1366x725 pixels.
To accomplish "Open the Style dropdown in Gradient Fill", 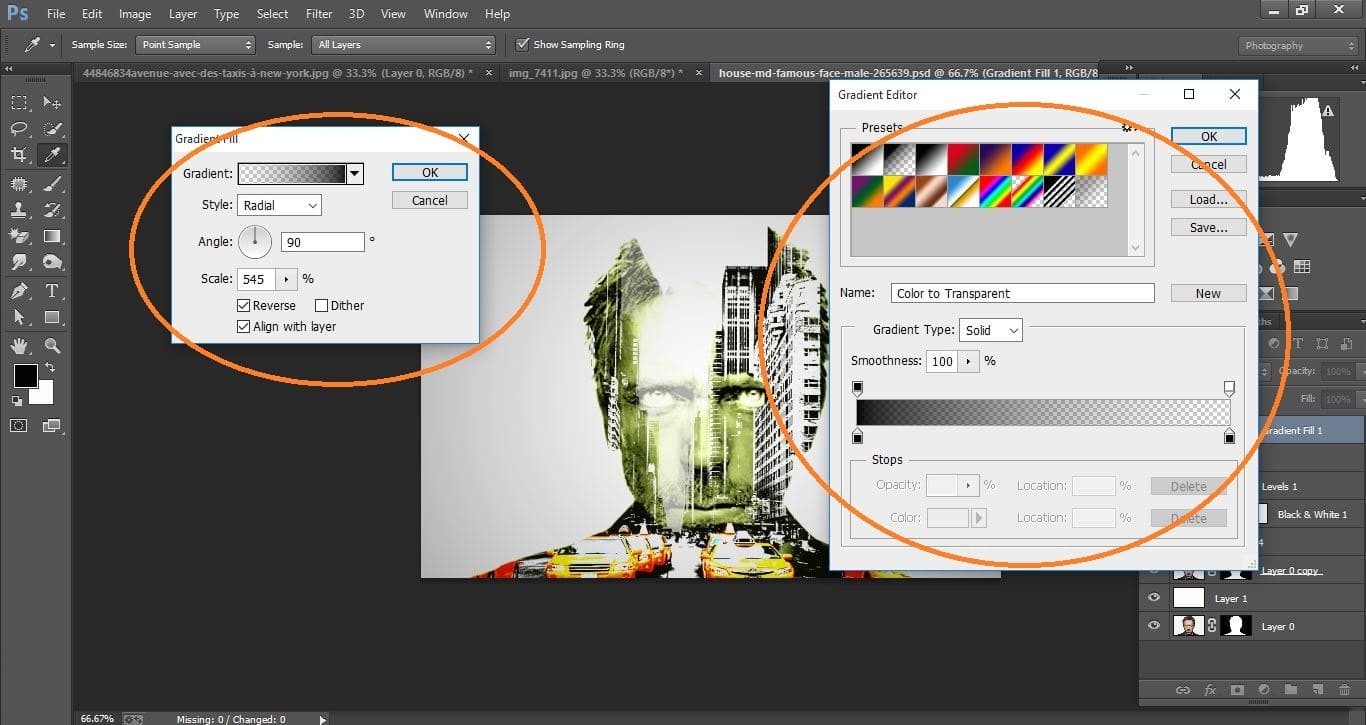I will (x=279, y=204).
